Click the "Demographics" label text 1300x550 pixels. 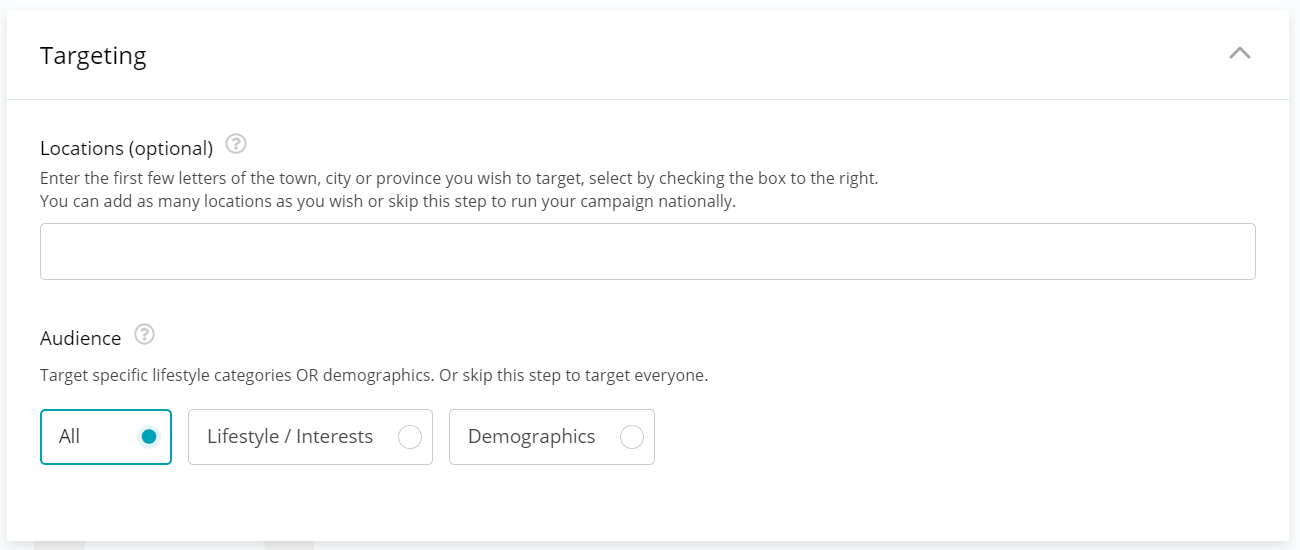coord(531,437)
